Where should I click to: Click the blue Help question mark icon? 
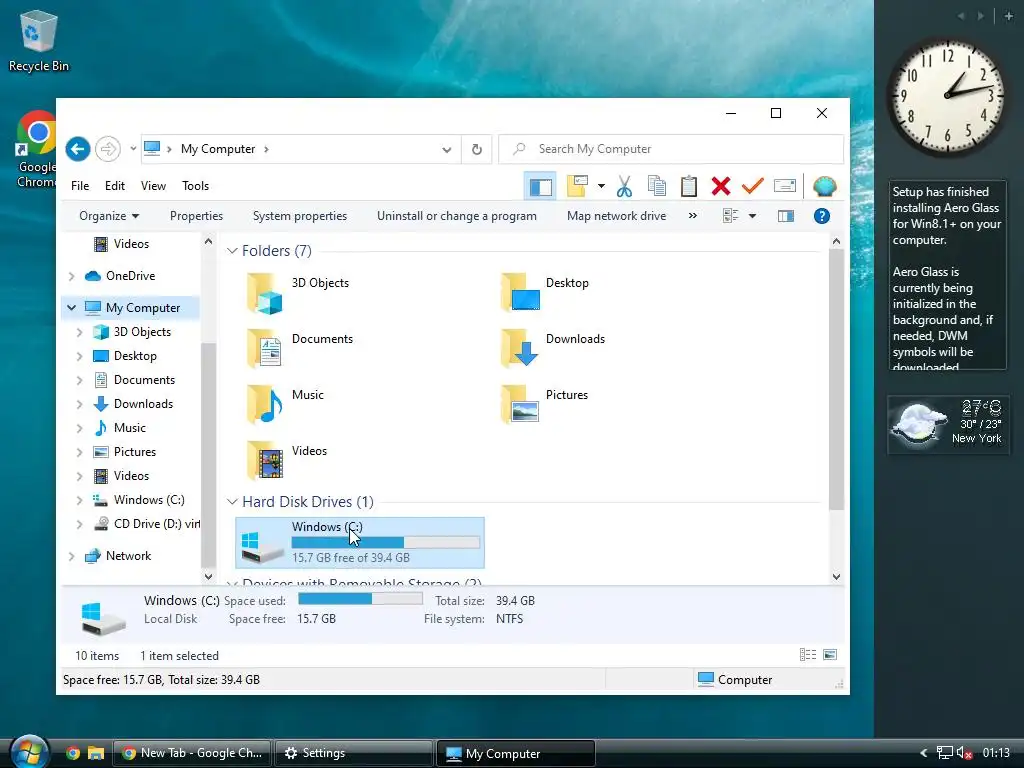tap(822, 216)
